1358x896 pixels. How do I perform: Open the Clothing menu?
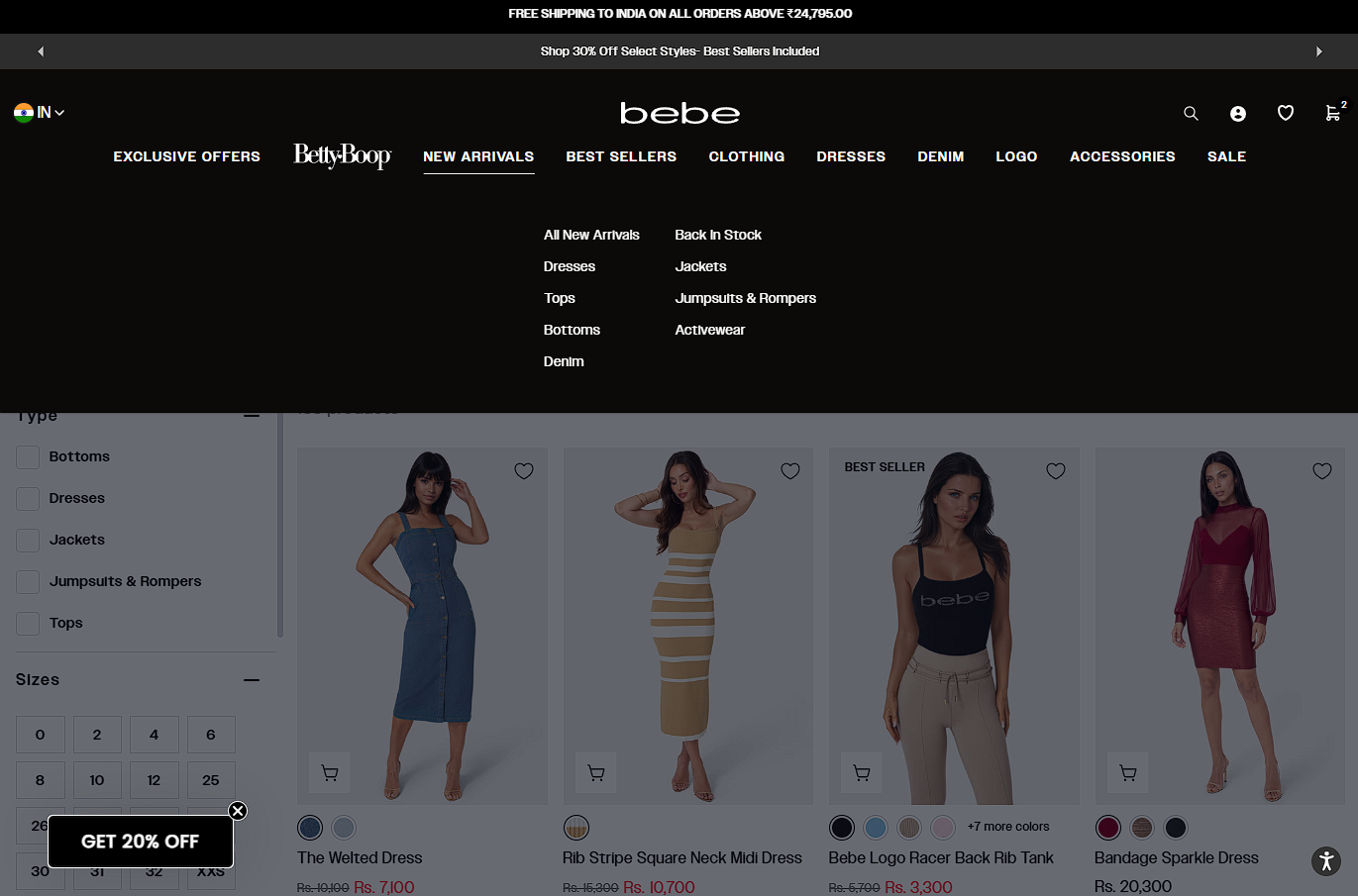[x=747, y=156]
